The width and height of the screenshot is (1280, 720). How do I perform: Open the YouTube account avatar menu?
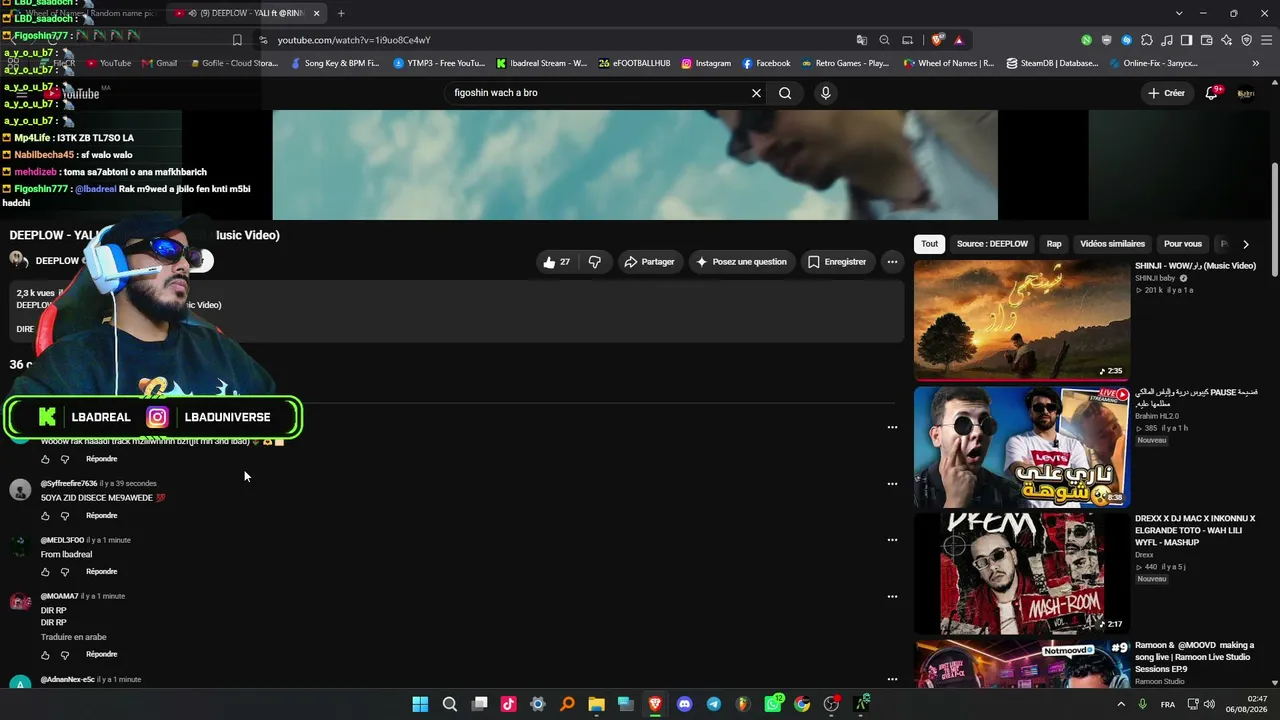1246,93
